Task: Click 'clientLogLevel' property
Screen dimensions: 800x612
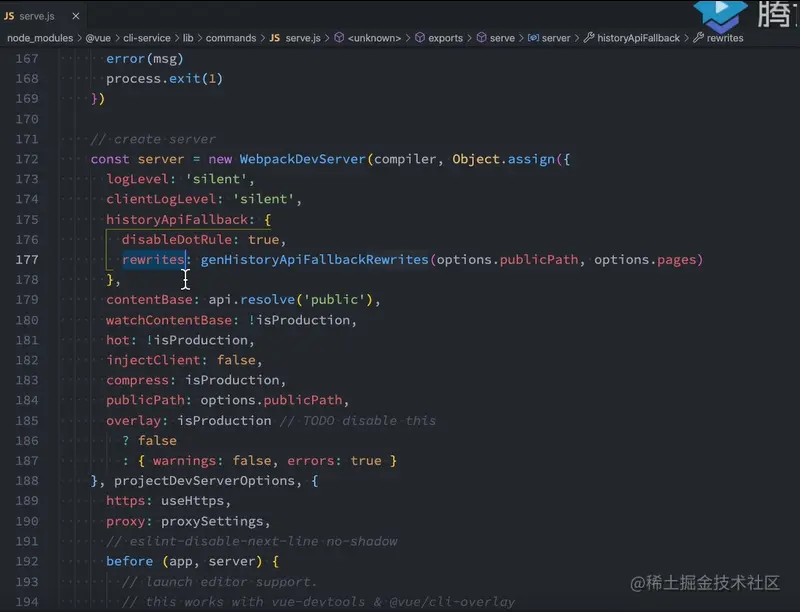Action: tap(161, 199)
